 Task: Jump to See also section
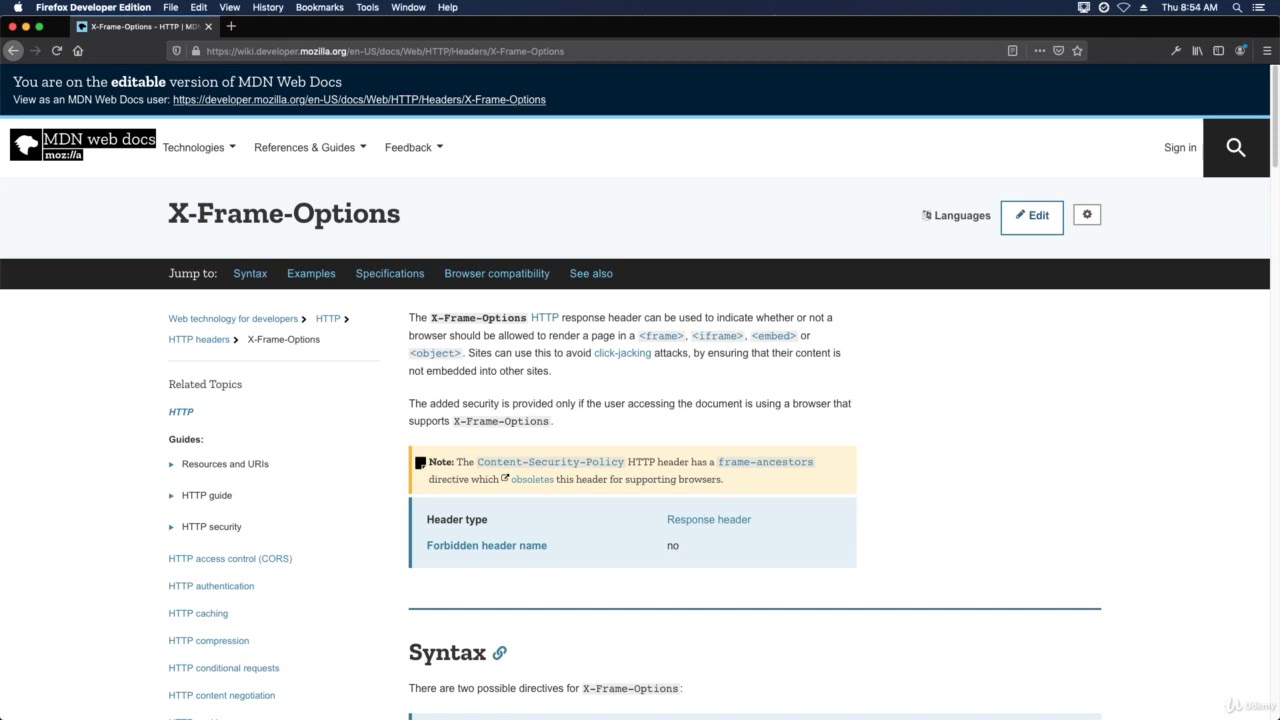tap(591, 274)
